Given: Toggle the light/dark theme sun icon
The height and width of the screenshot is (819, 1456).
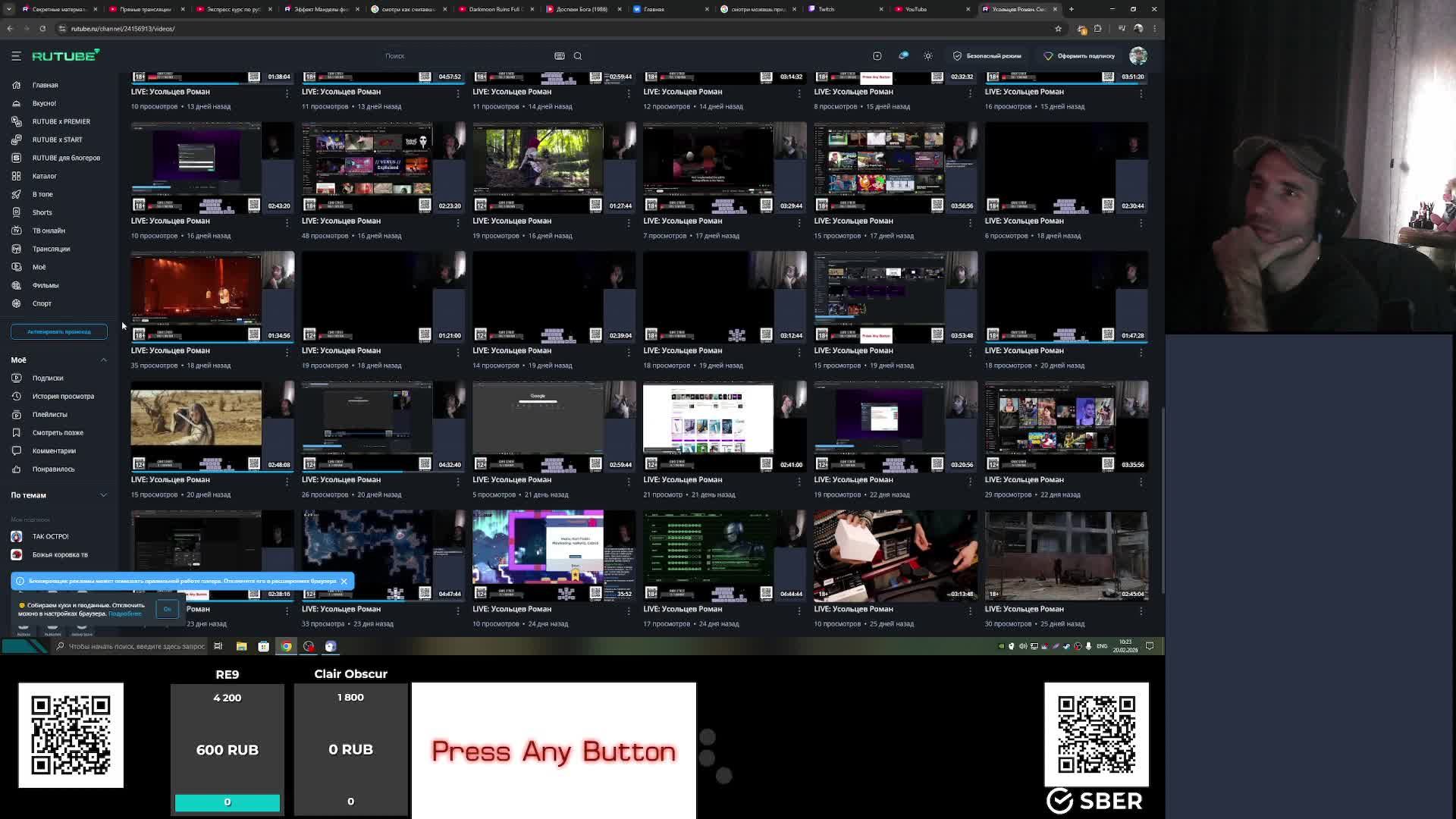Looking at the screenshot, I should (x=928, y=56).
